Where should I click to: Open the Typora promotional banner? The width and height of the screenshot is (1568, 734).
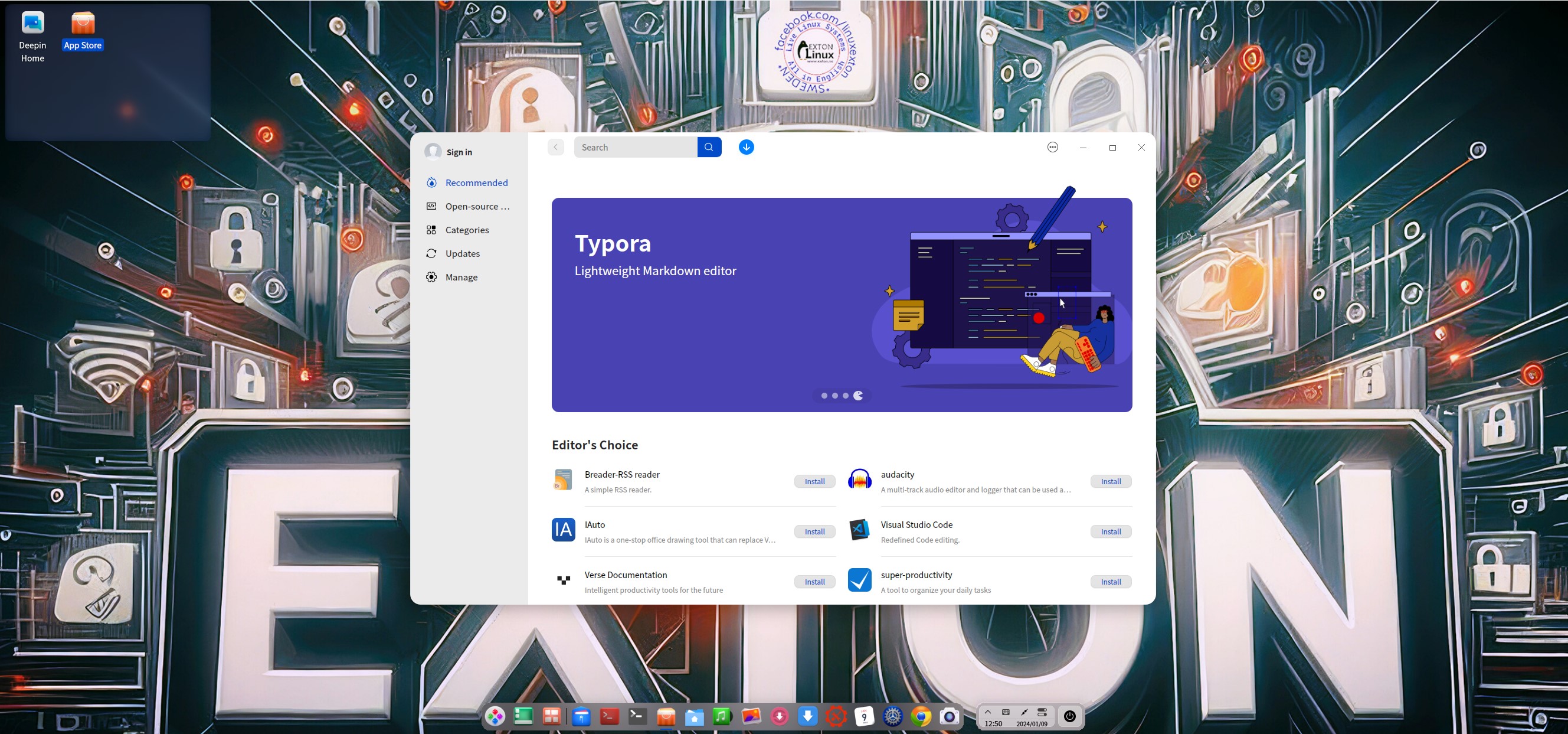point(842,305)
